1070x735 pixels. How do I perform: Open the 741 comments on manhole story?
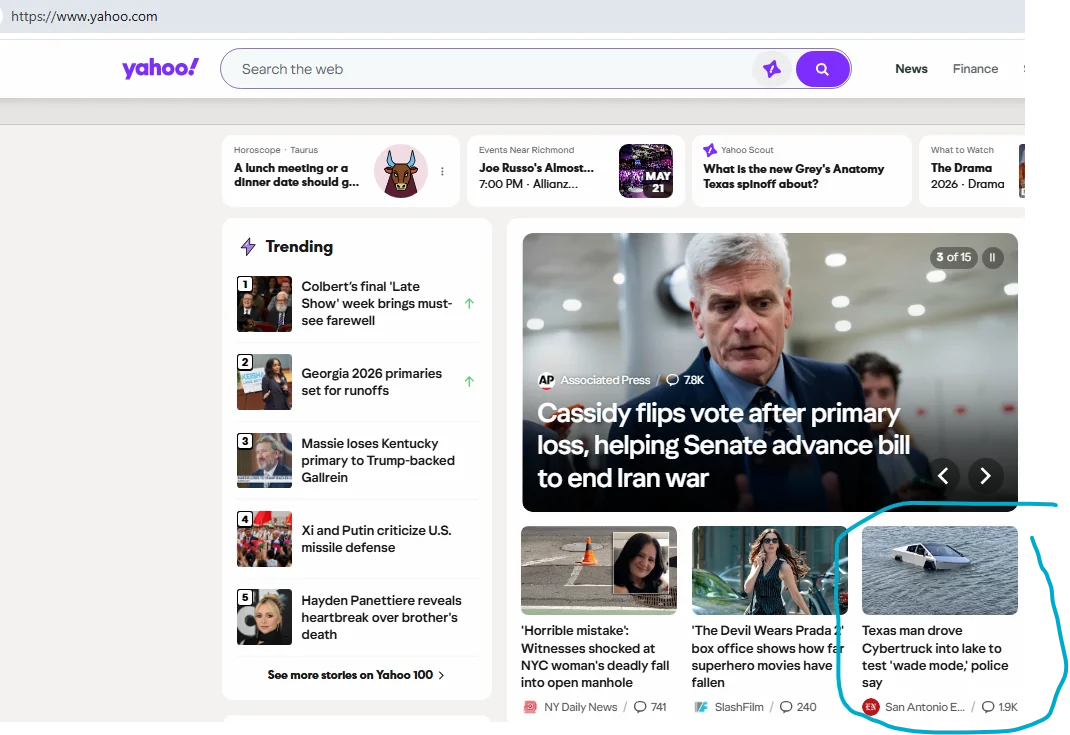pyautogui.click(x=650, y=707)
